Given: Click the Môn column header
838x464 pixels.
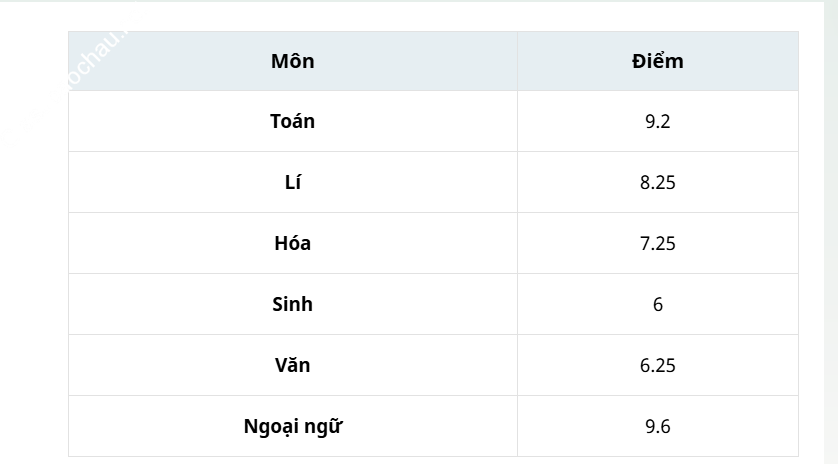Looking at the screenshot, I should (x=292, y=61).
